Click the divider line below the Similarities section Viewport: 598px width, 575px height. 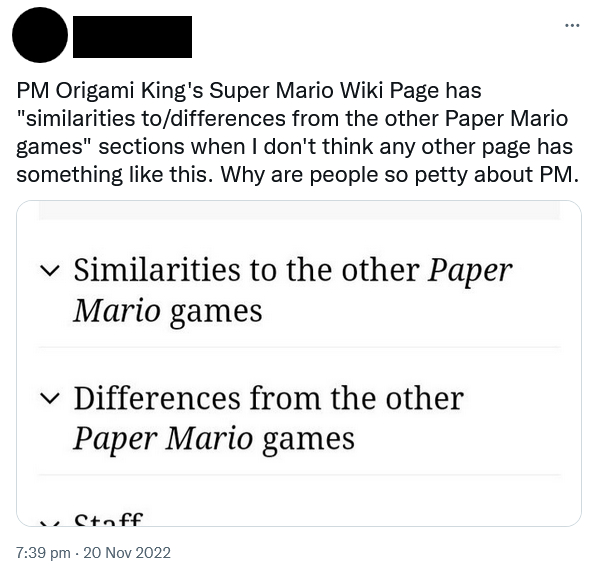click(x=299, y=347)
